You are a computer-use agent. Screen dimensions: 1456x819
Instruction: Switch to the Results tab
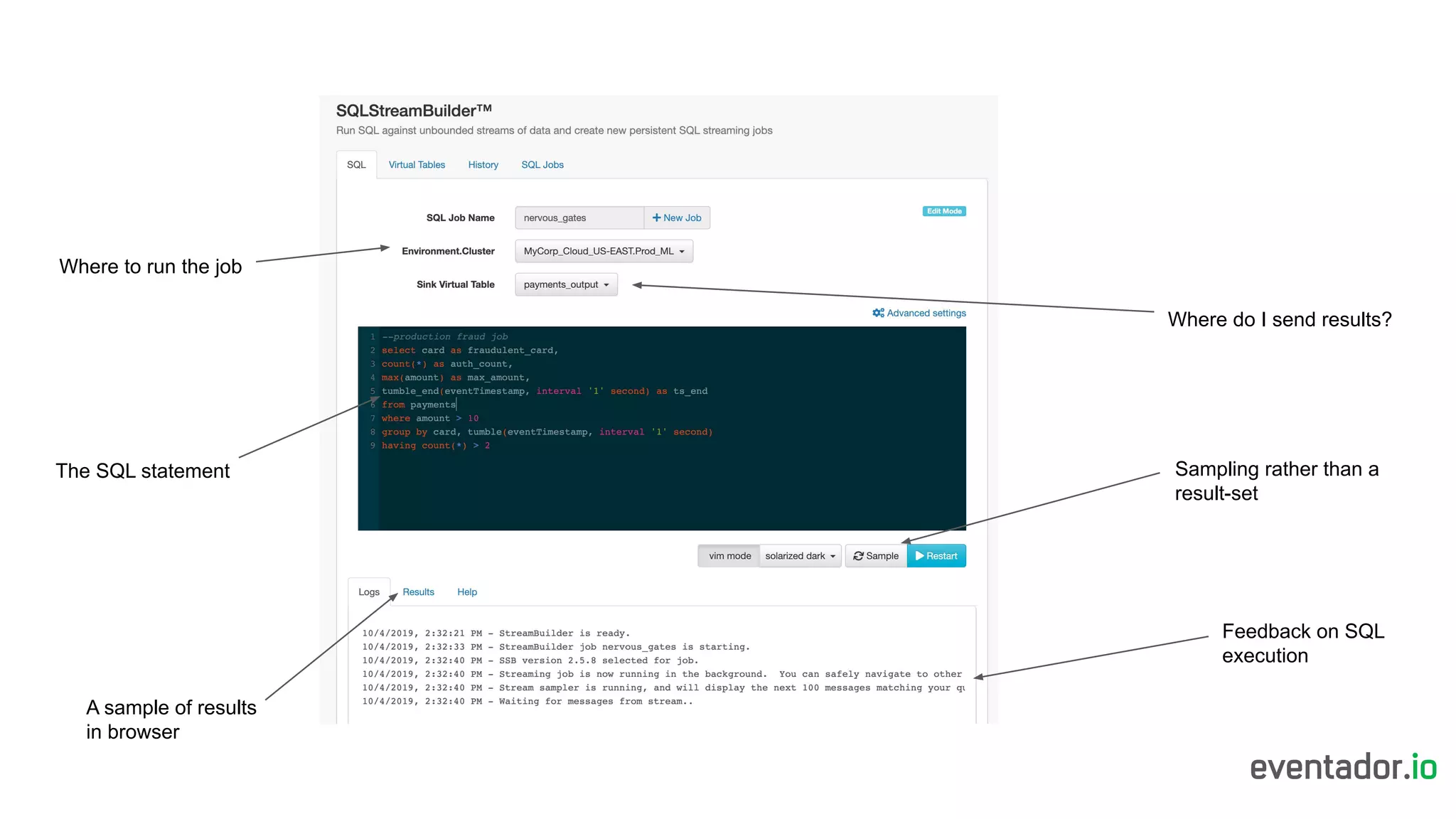point(418,592)
